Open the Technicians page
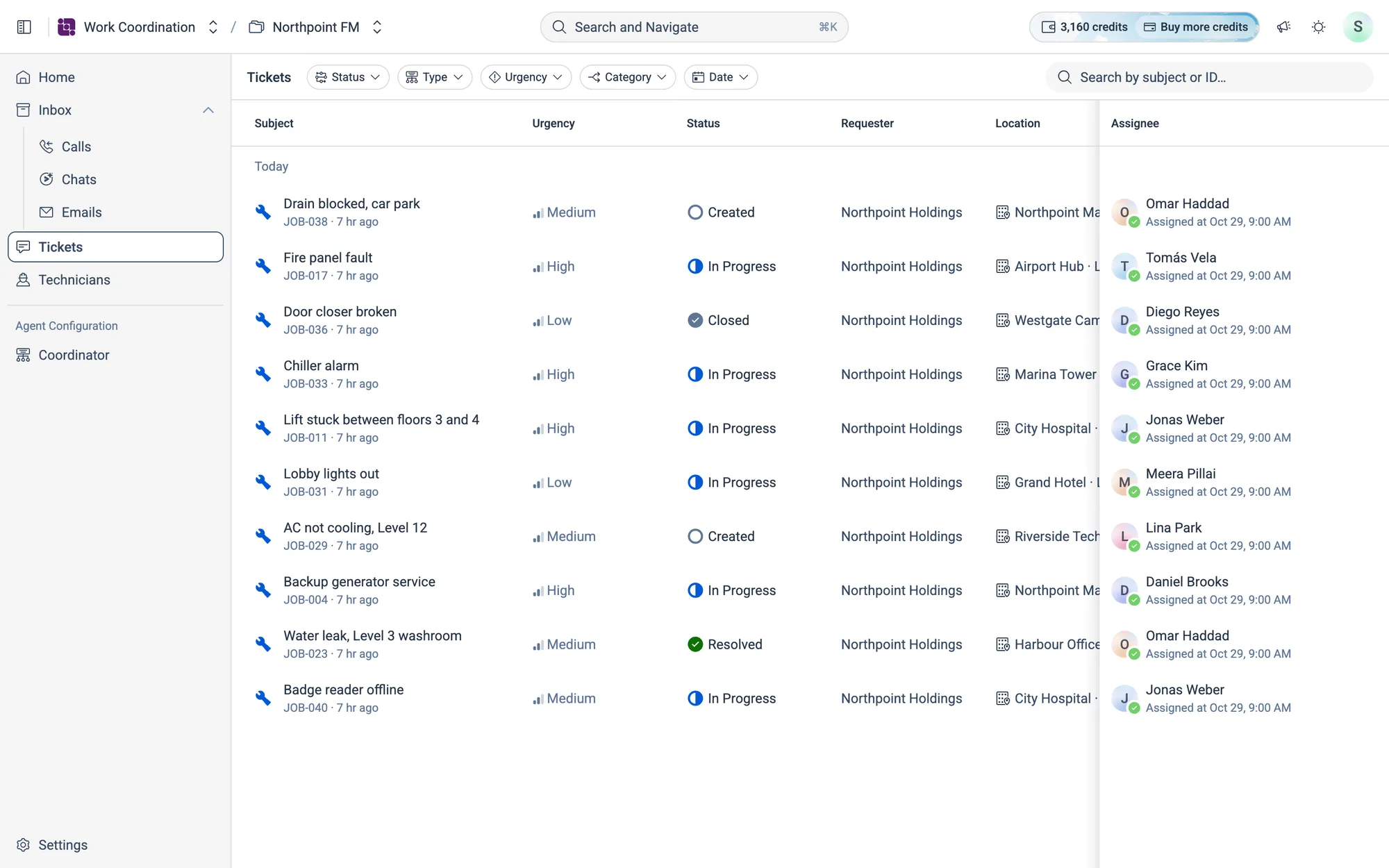The height and width of the screenshot is (868, 1389). coord(115,279)
